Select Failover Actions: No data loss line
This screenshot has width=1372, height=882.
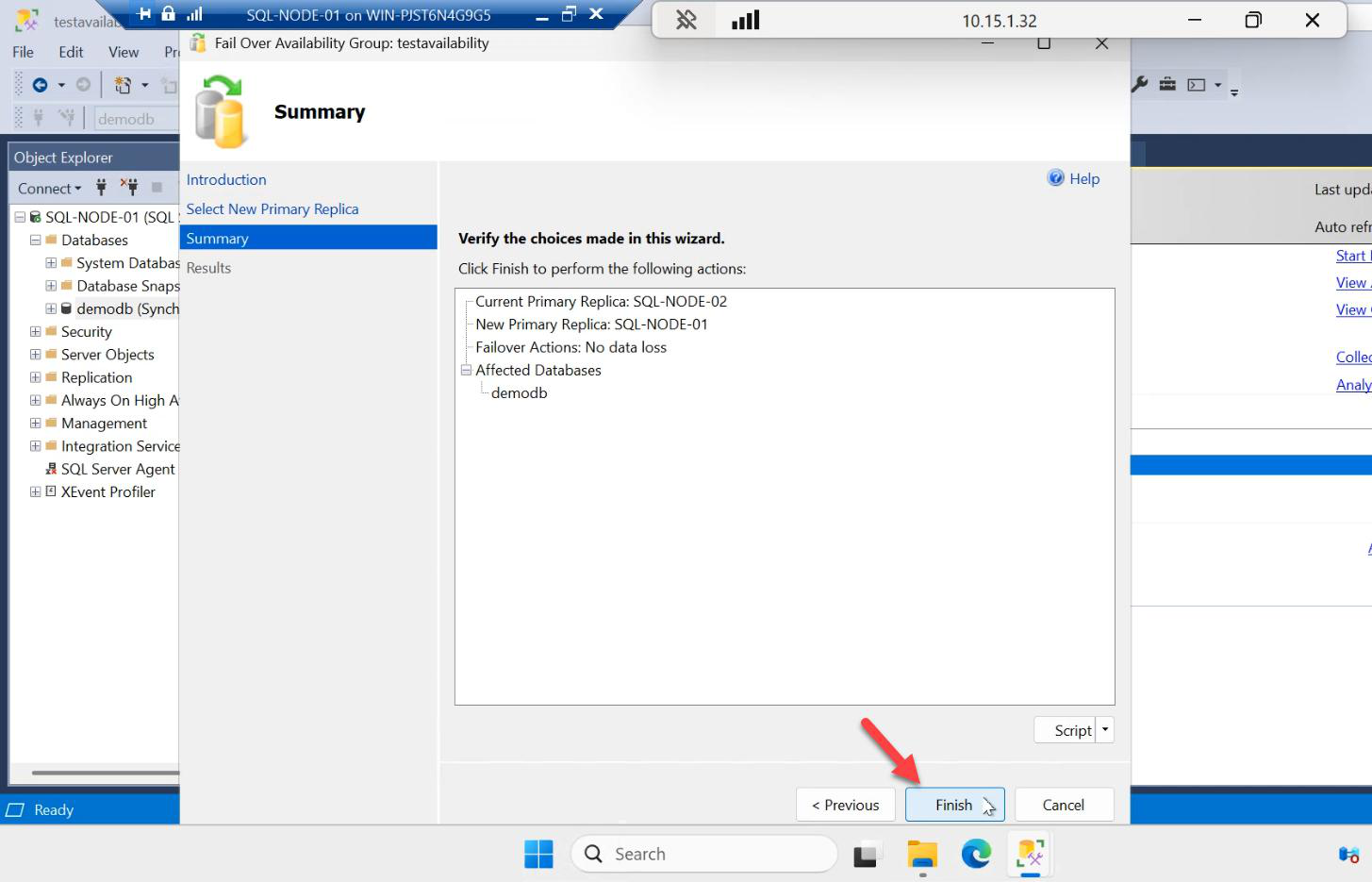pyautogui.click(x=570, y=347)
